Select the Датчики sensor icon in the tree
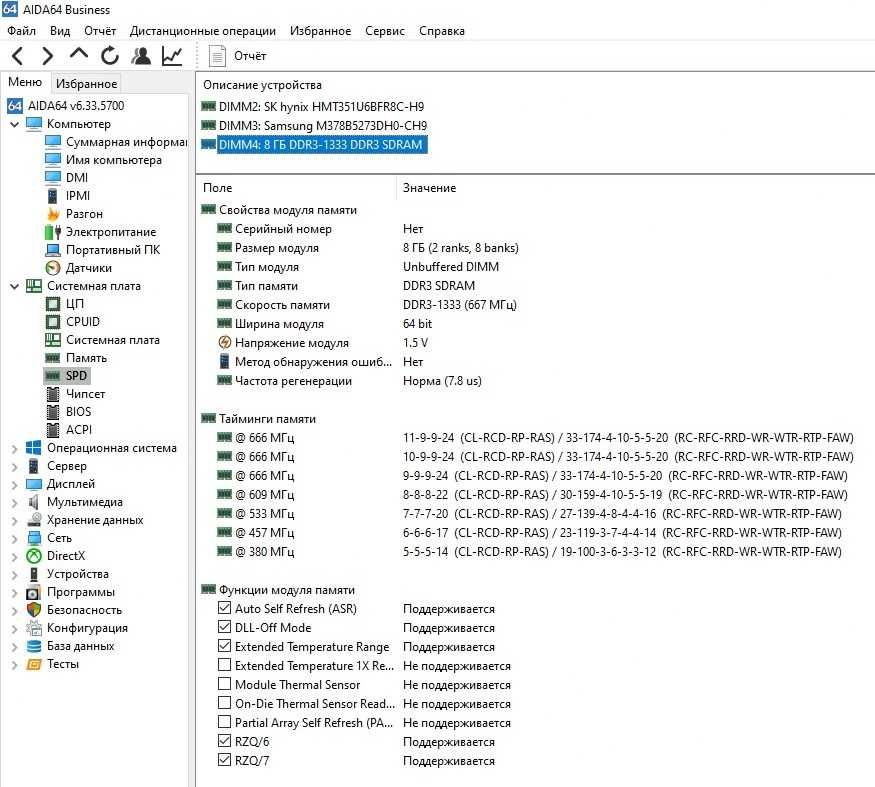This screenshot has width=875, height=787. click(53, 268)
